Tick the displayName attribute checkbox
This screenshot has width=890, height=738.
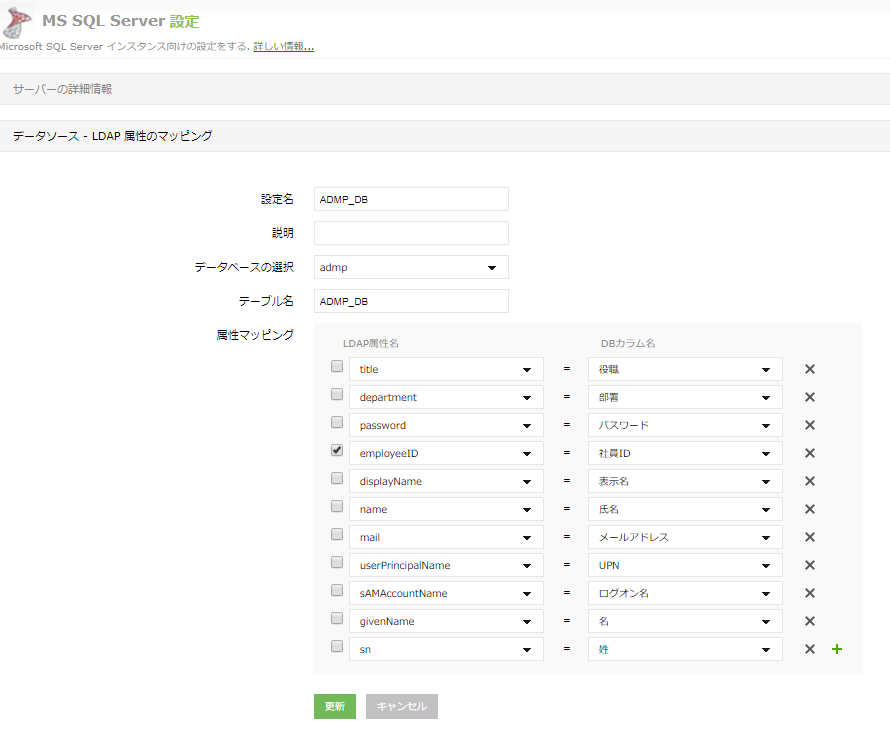(337, 478)
